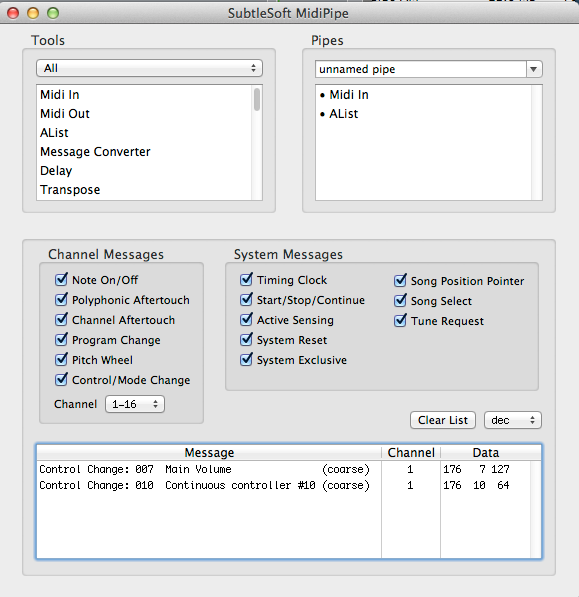Select Message Converter tool

(145, 152)
